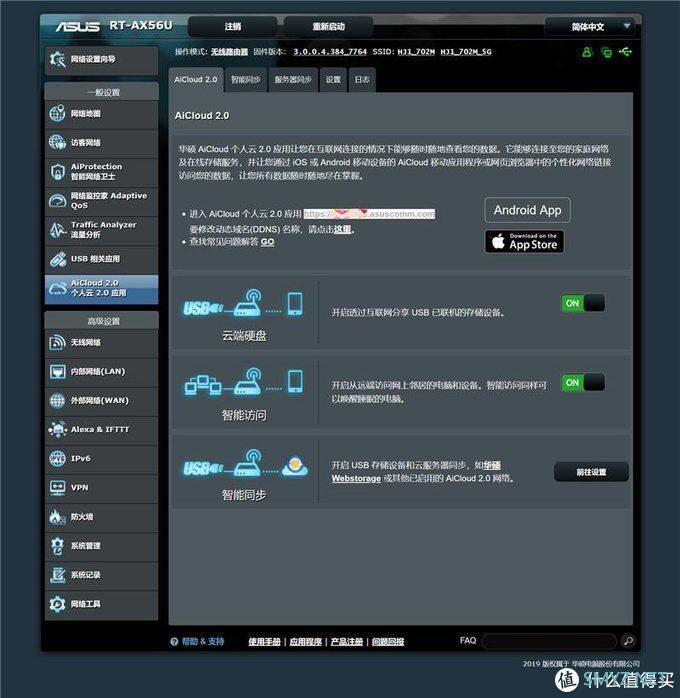Open the Network Map globe icon
Image resolution: width=680 pixels, height=698 pixels.
[57, 114]
